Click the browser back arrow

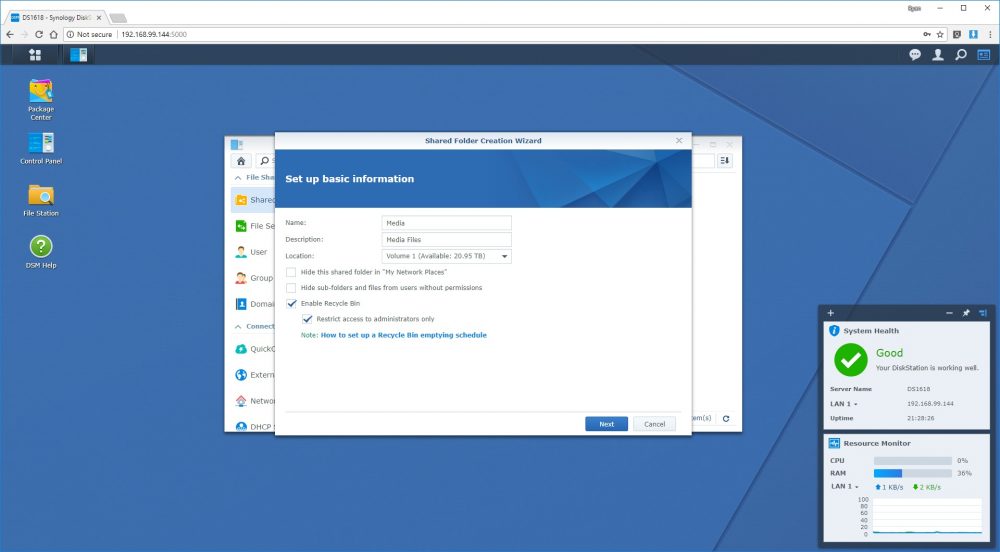point(10,34)
